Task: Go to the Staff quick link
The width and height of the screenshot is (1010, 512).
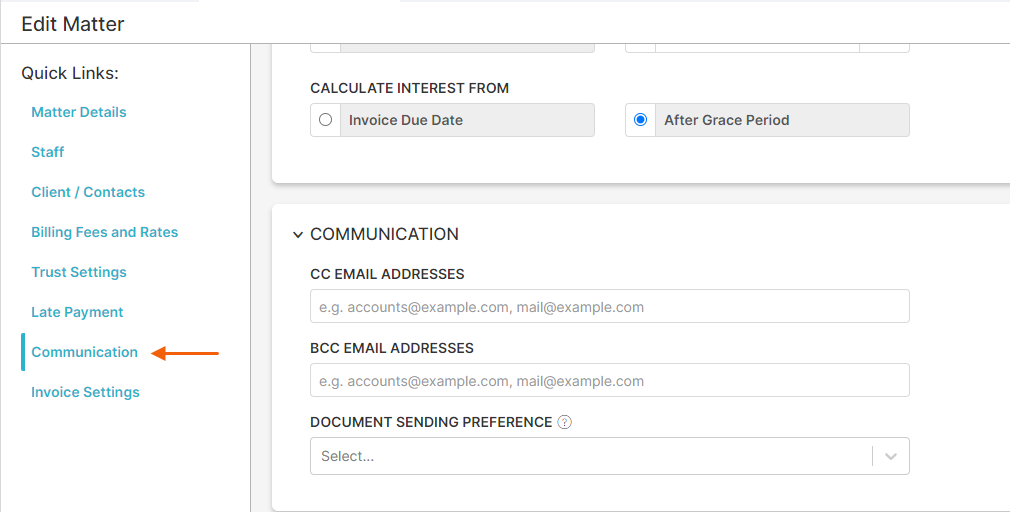Action: click(48, 152)
